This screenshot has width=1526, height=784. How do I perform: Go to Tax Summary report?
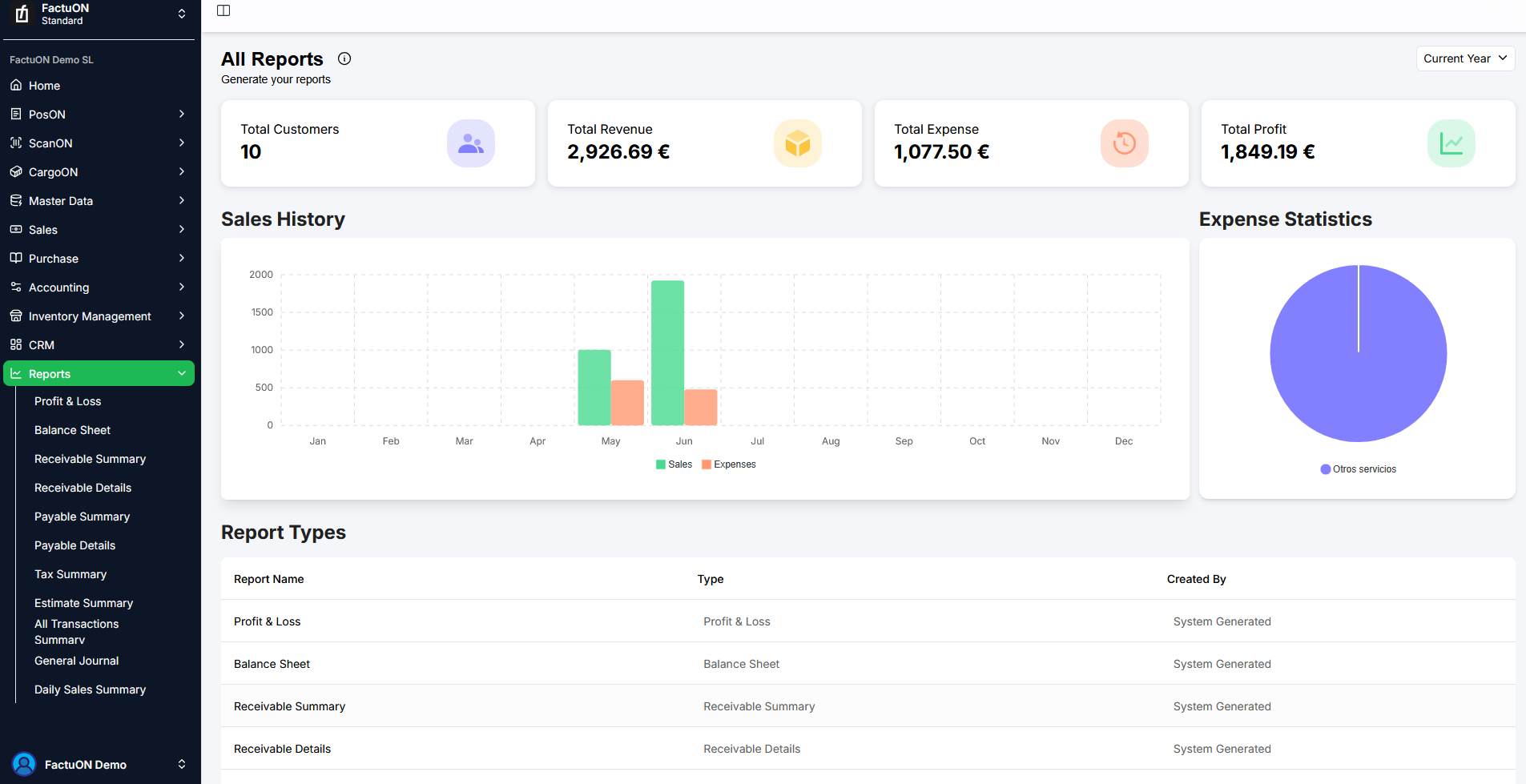(x=70, y=574)
